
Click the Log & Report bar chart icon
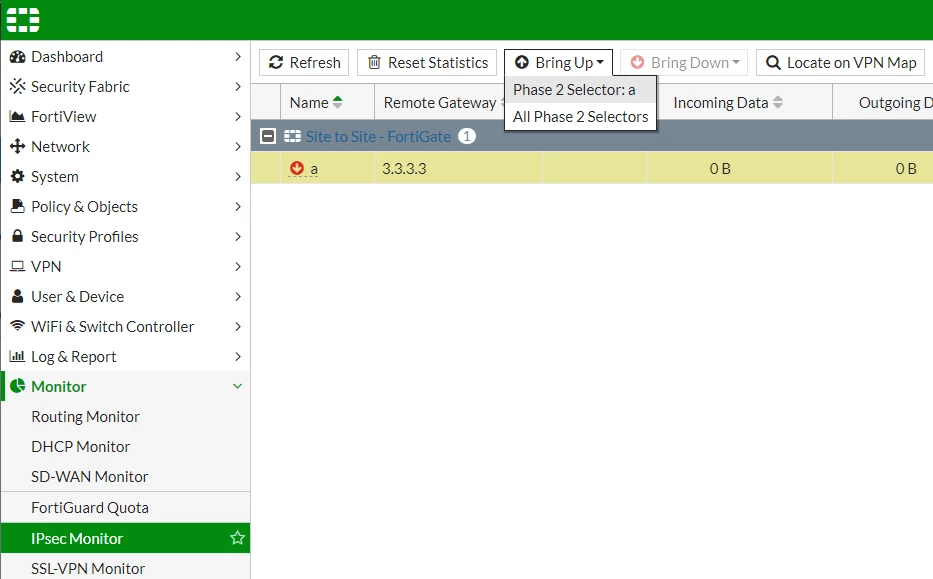pos(17,356)
